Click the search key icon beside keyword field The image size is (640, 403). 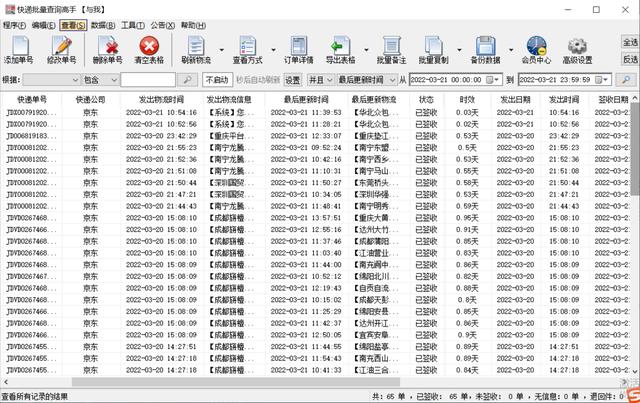click(187, 80)
